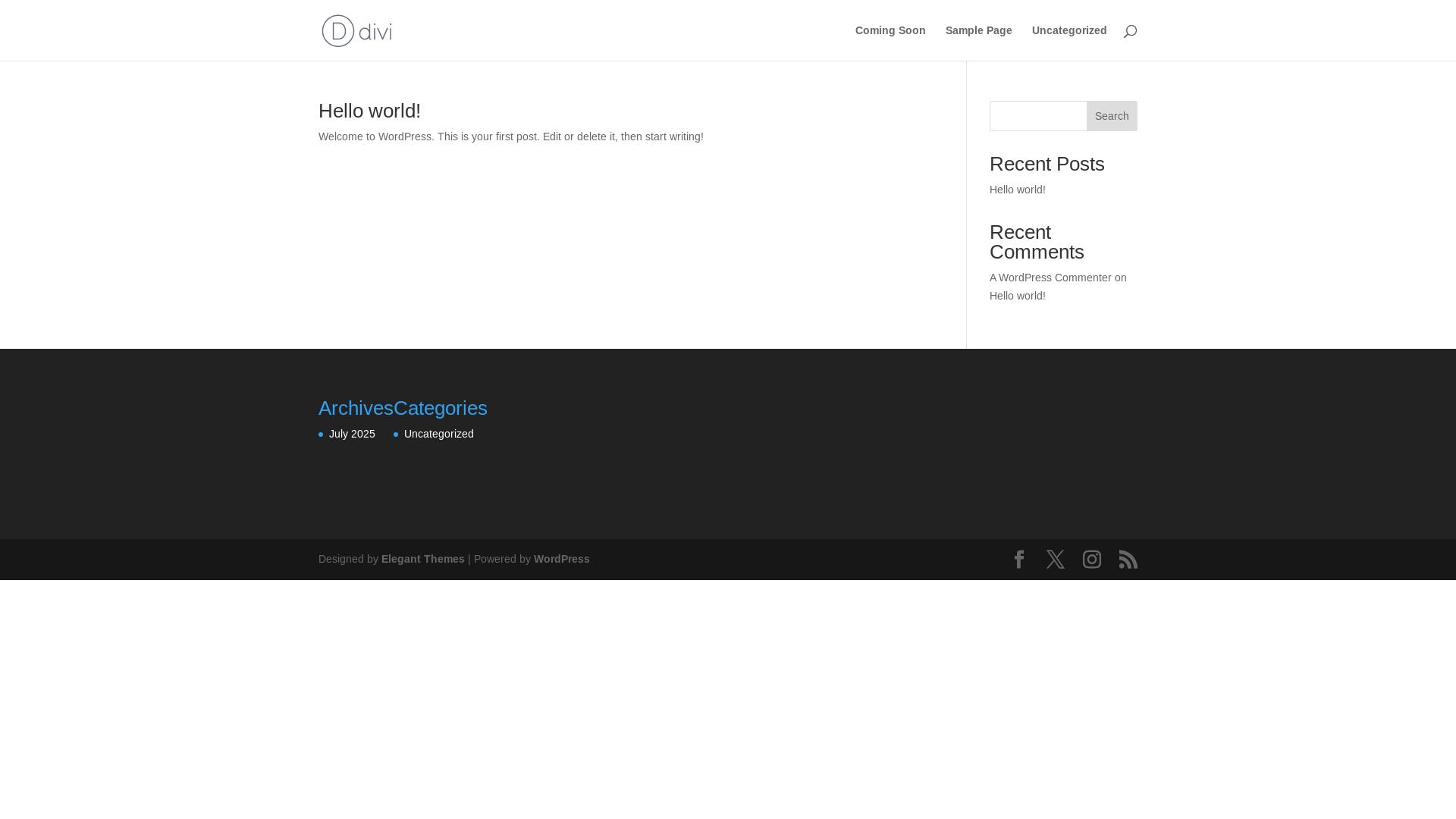Click the Divi logo in header

click(x=356, y=30)
